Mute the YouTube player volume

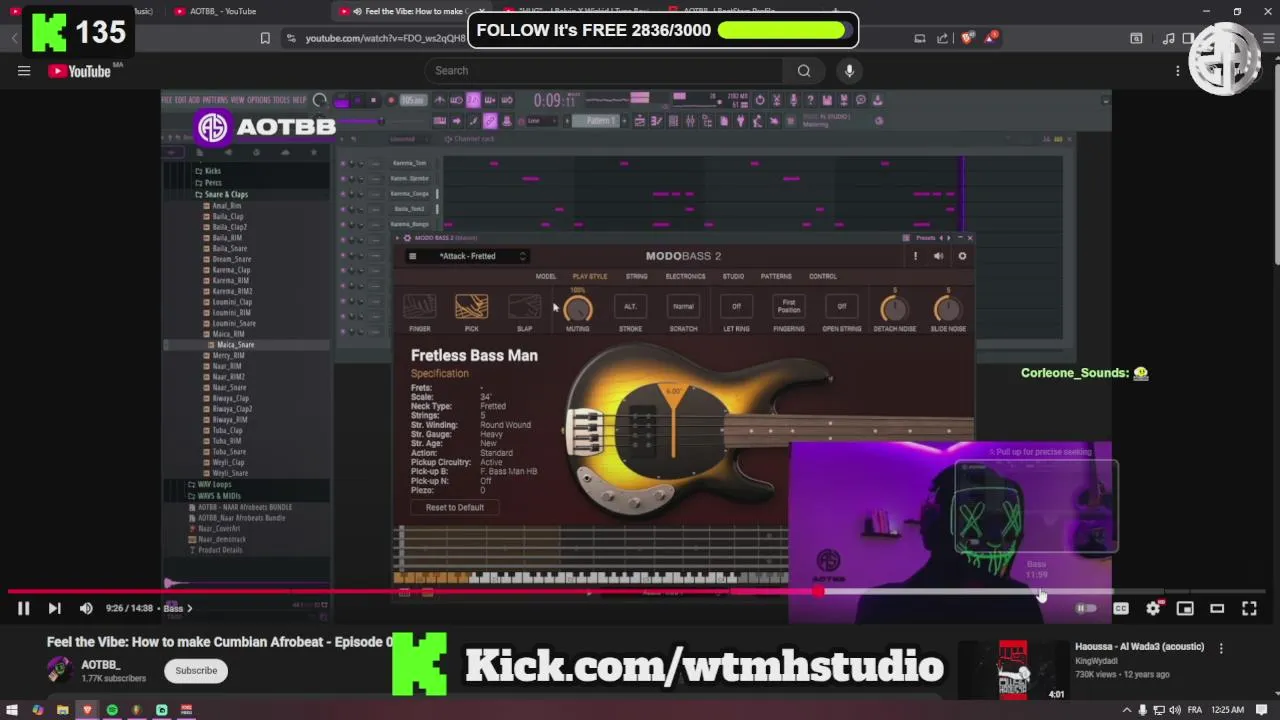click(x=86, y=608)
